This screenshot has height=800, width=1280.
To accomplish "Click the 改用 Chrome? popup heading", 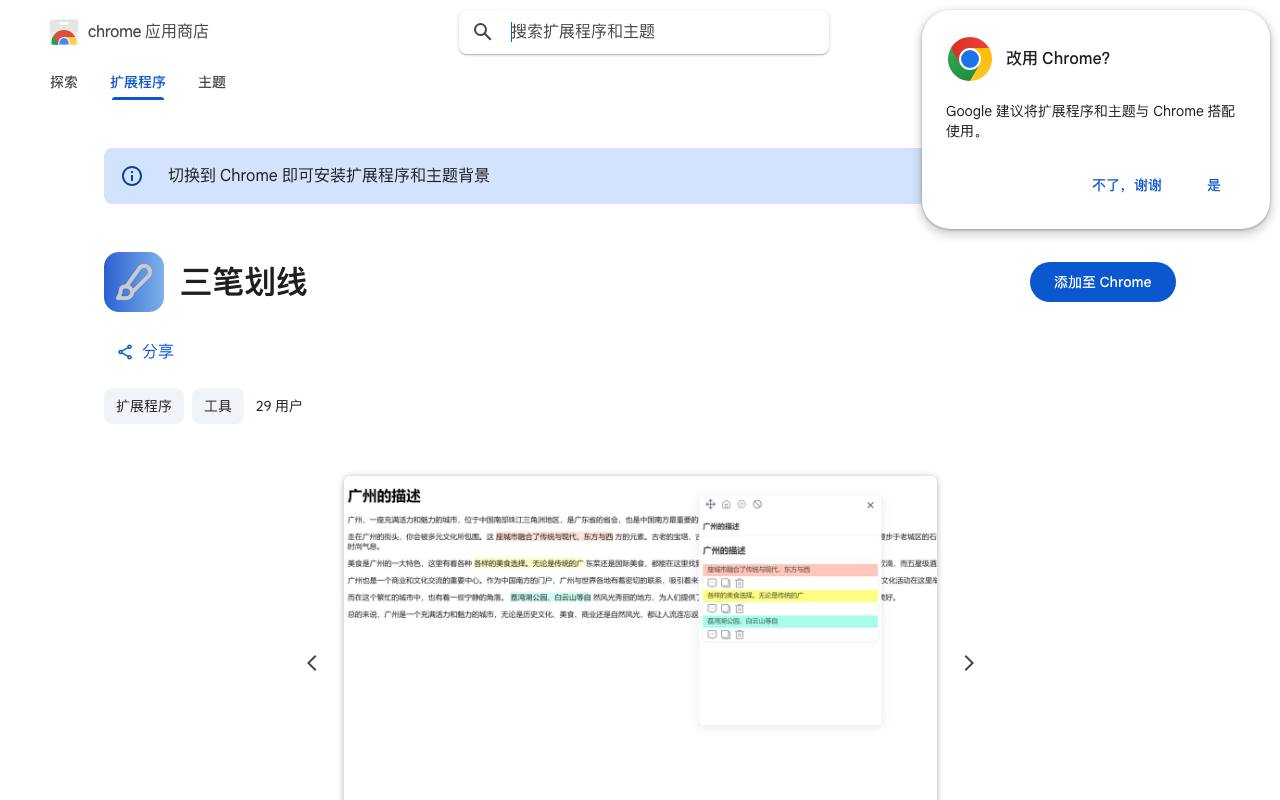I will 1058,59.
